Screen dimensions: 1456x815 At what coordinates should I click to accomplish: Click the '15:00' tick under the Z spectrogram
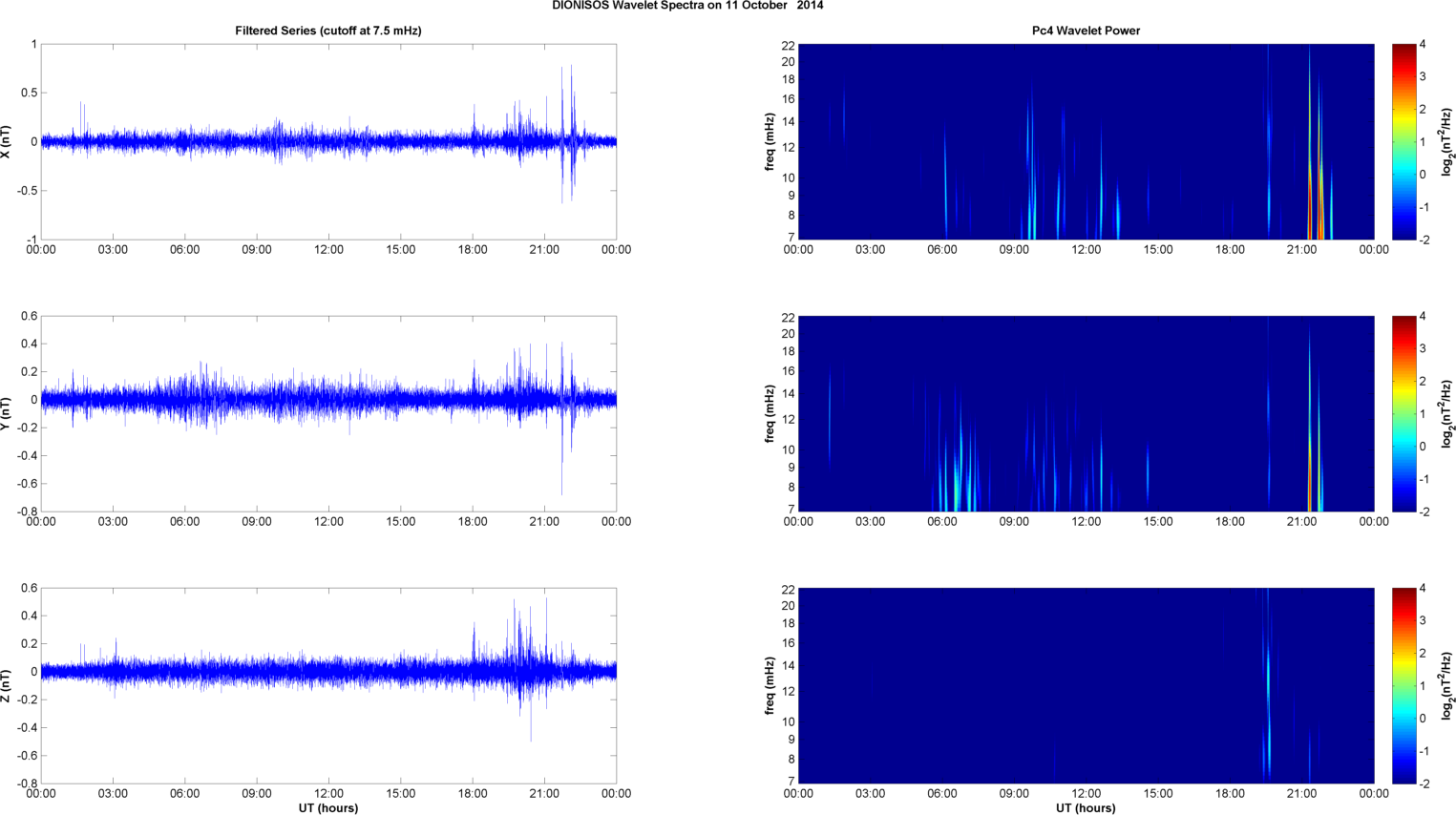(1158, 794)
